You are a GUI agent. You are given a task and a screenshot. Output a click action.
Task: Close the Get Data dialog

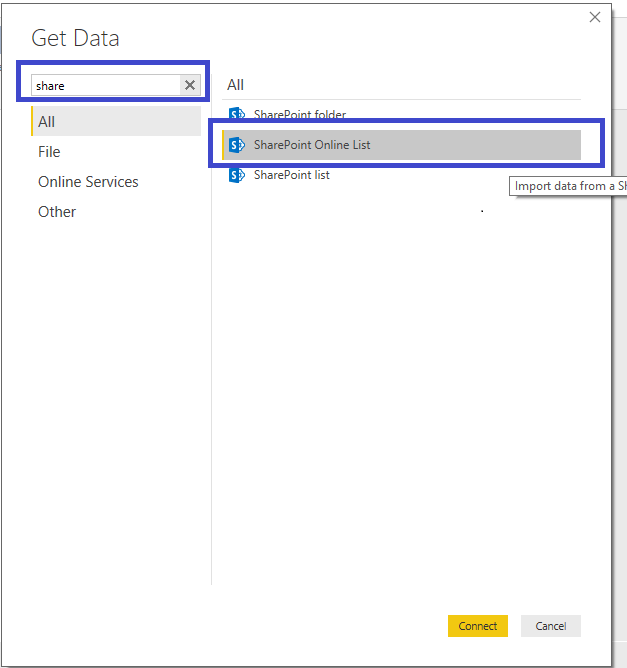(x=595, y=17)
